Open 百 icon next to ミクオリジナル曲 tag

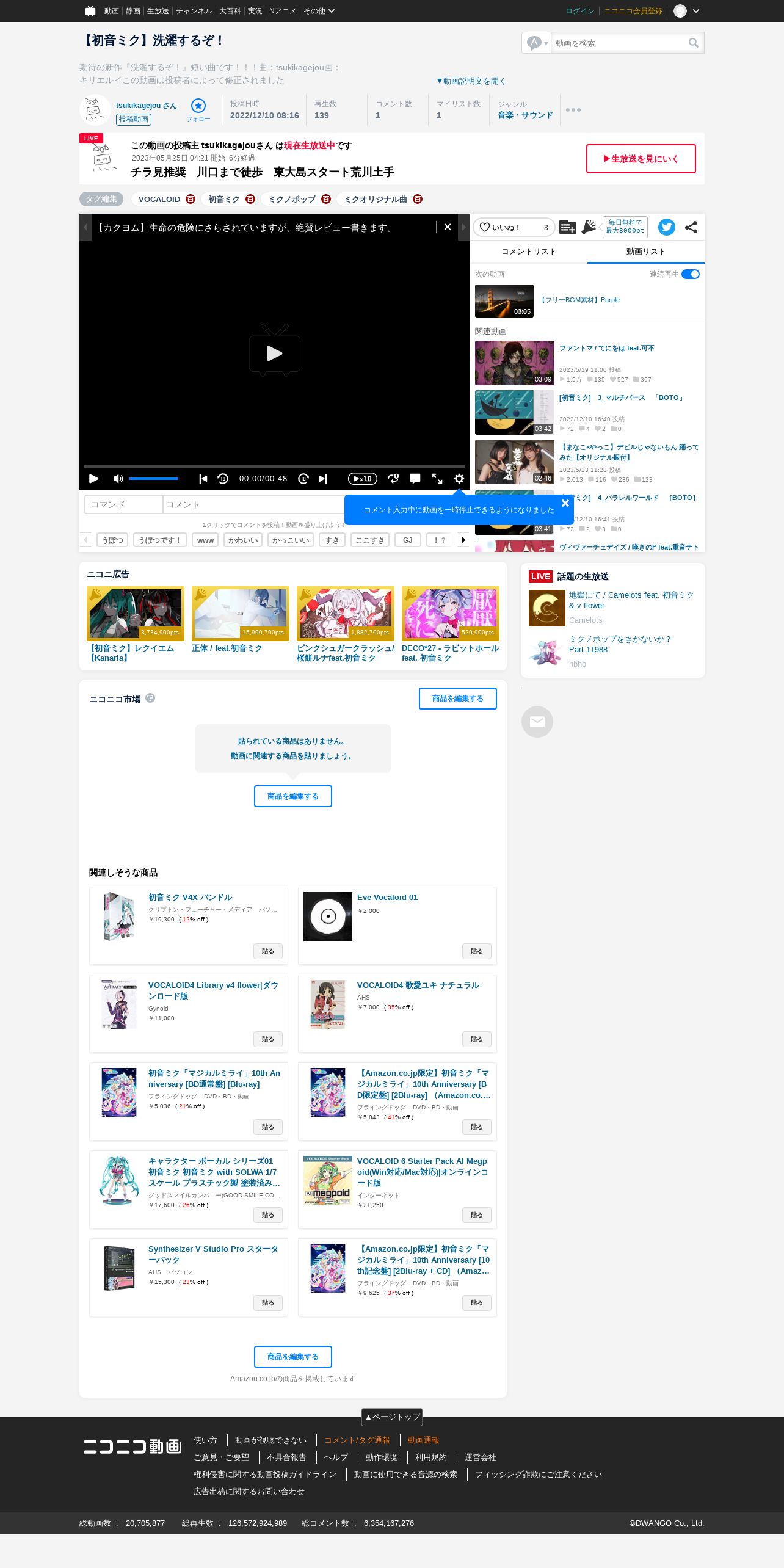click(418, 199)
